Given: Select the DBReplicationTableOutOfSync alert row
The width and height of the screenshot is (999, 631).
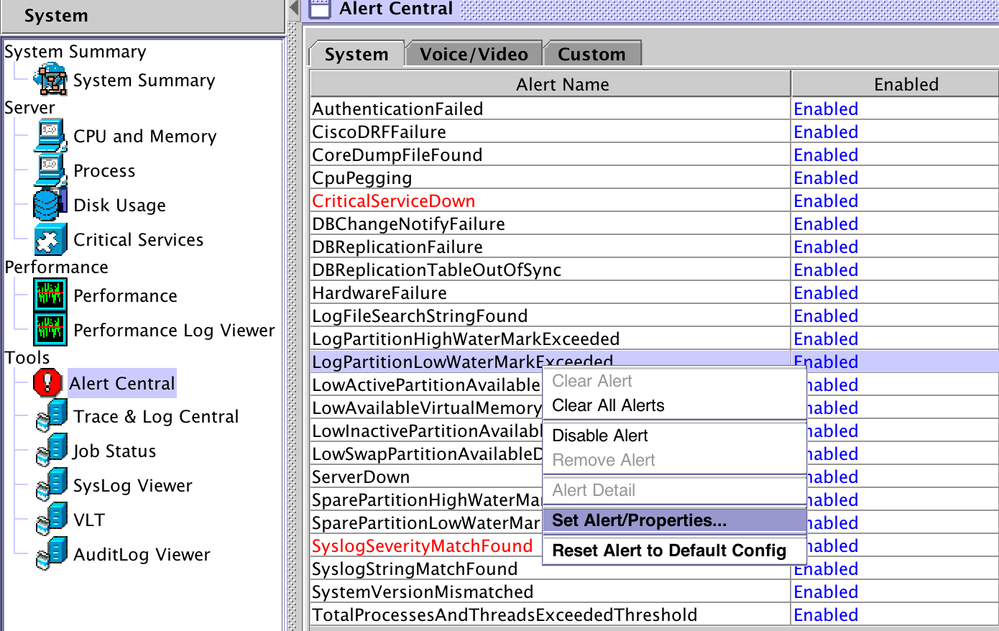Looking at the screenshot, I should [550, 270].
